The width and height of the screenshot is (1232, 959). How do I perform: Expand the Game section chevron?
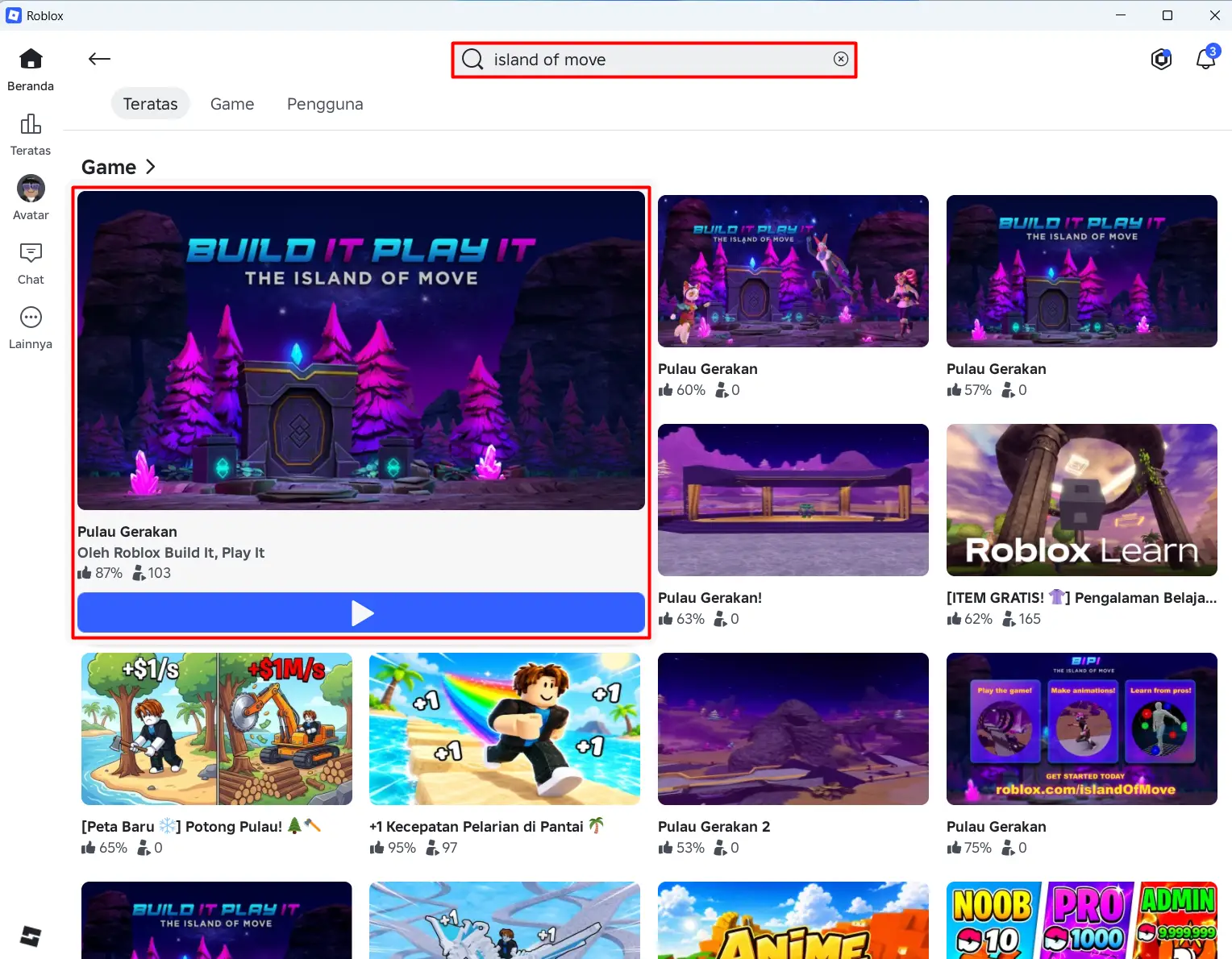click(x=150, y=167)
